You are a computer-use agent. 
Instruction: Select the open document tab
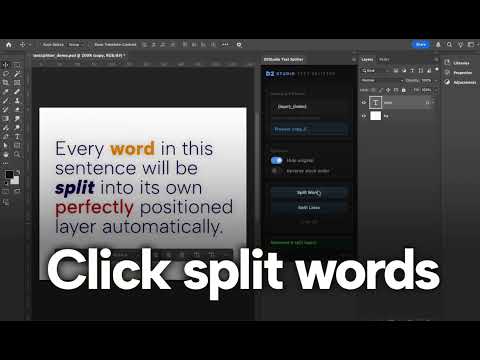(79, 56)
